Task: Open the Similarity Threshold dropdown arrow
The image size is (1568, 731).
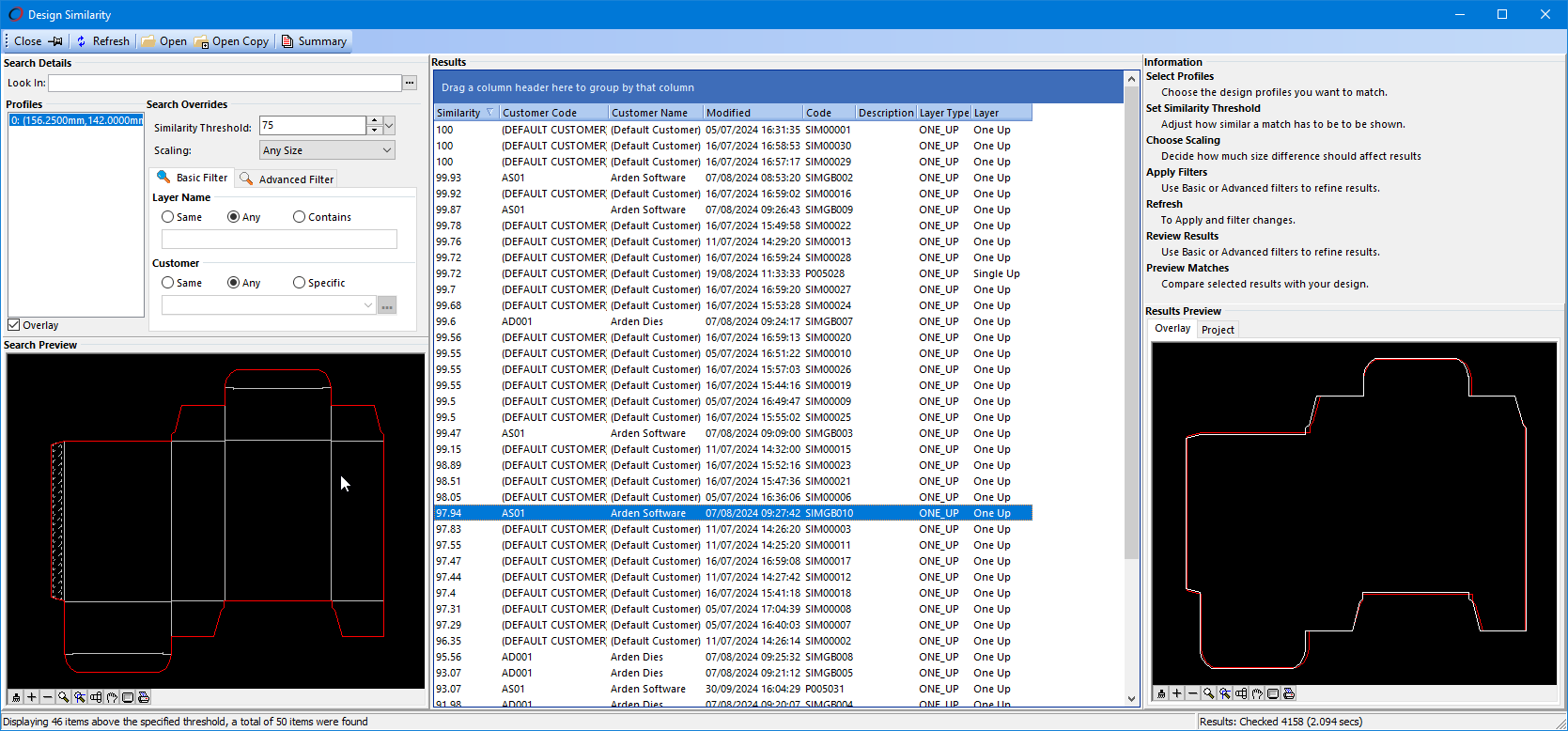Action: 389,126
